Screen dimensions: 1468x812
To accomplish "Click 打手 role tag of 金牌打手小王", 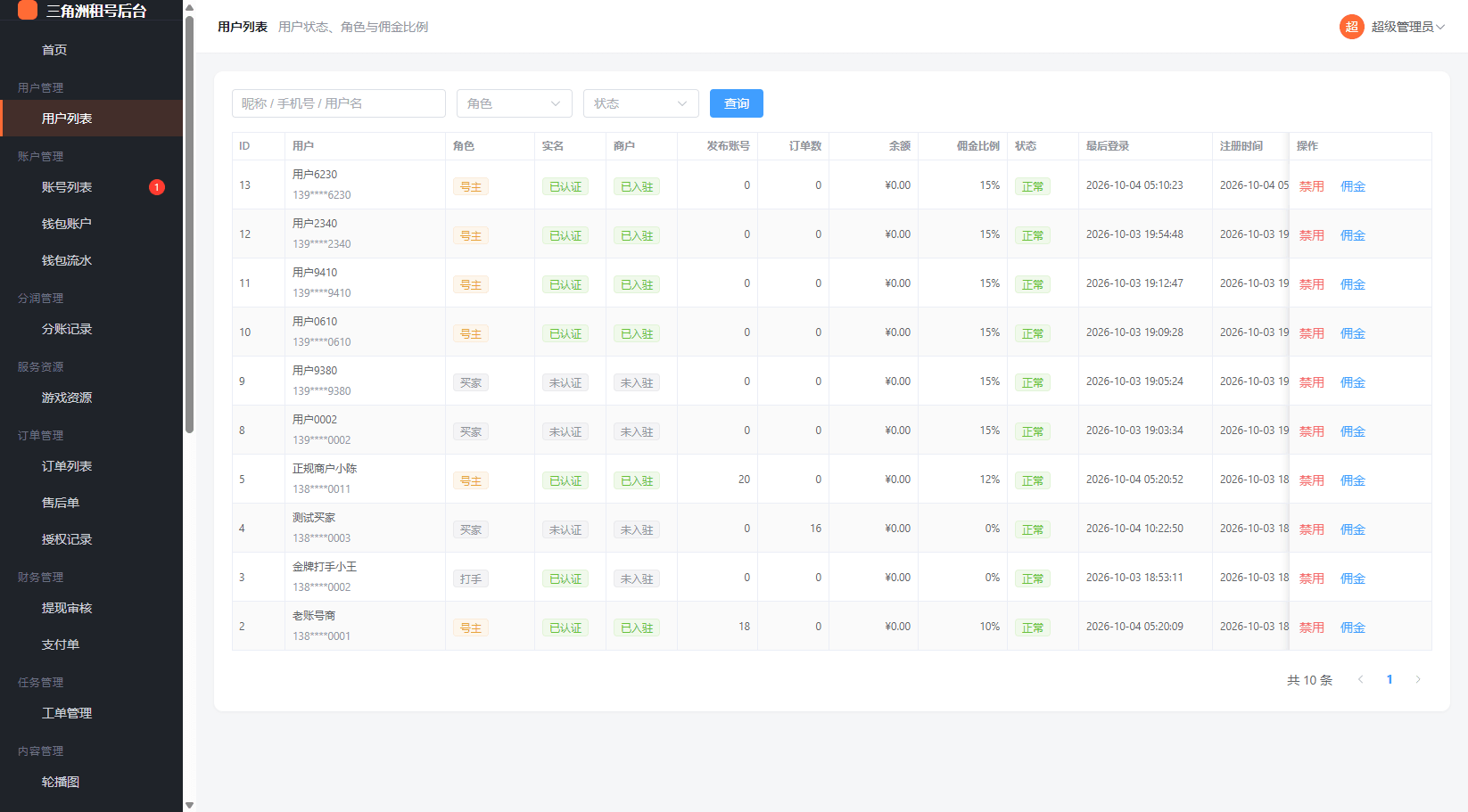I will pos(471,579).
